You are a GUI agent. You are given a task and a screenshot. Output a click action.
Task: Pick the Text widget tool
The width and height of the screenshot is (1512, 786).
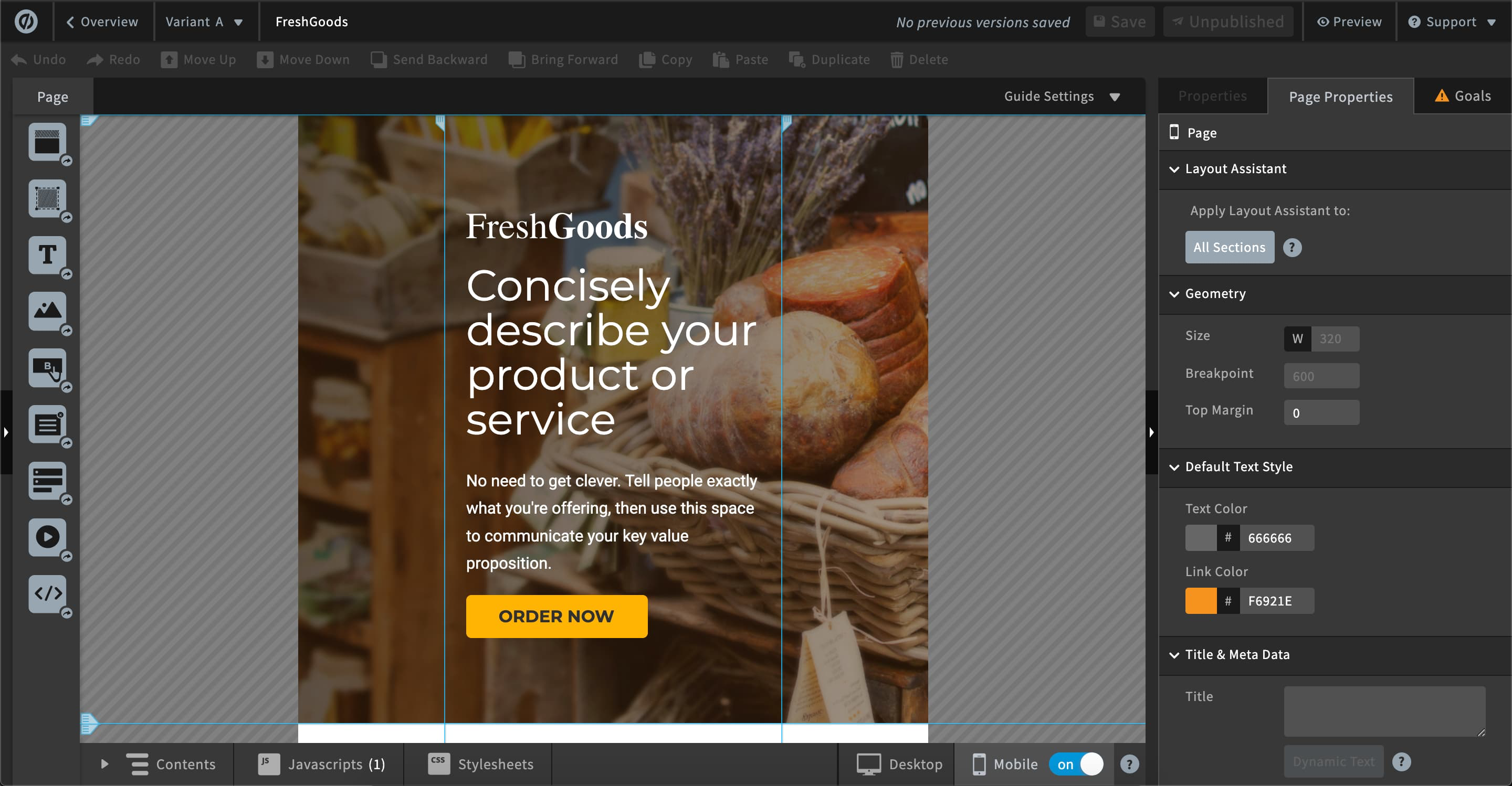click(47, 254)
